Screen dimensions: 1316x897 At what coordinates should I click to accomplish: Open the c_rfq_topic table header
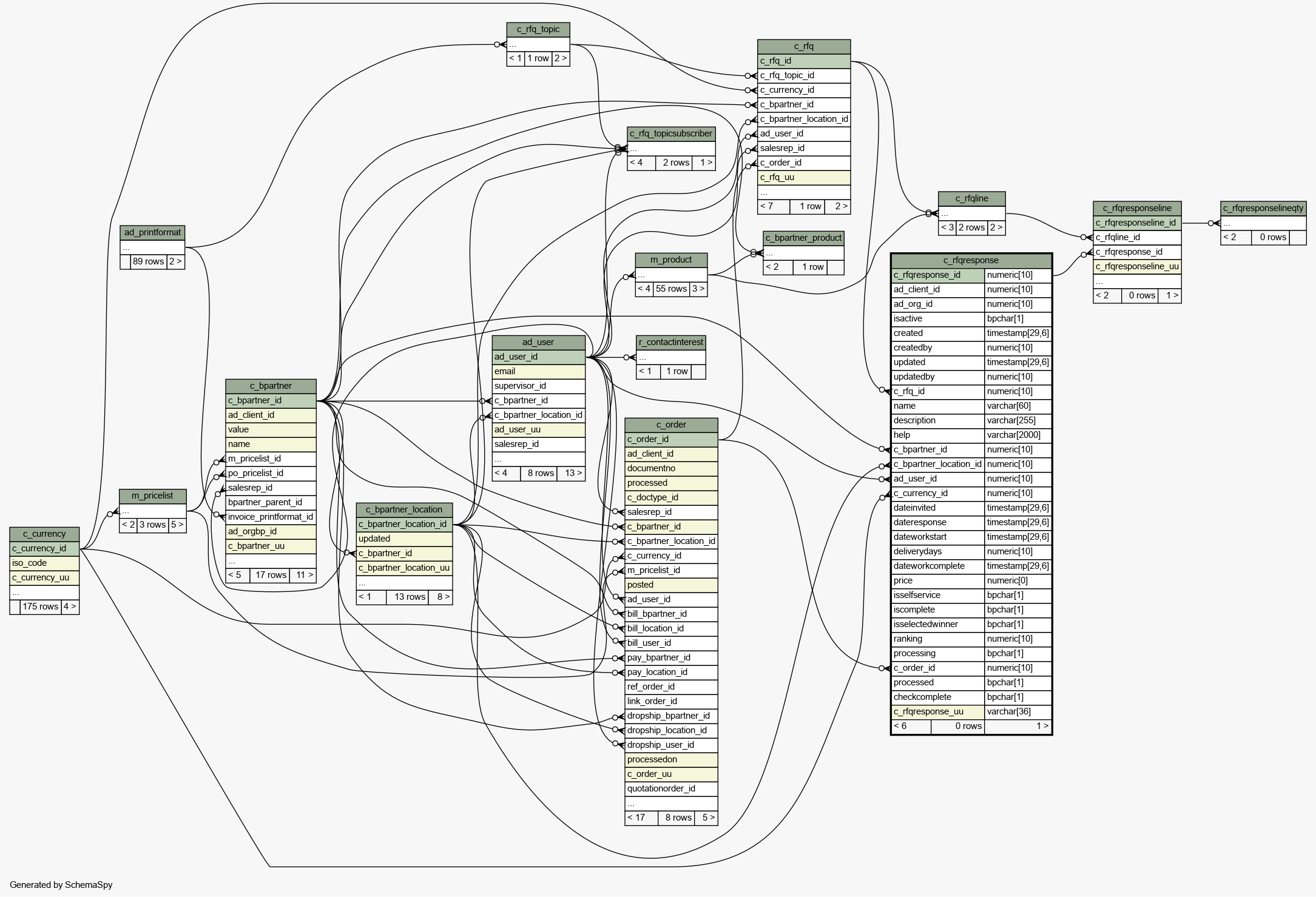(538, 30)
